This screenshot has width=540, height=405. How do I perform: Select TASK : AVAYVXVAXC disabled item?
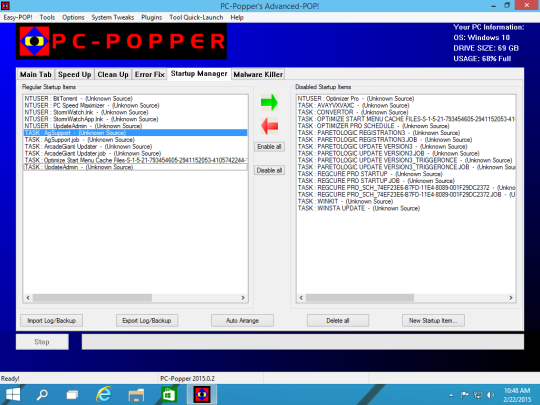coord(406,105)
